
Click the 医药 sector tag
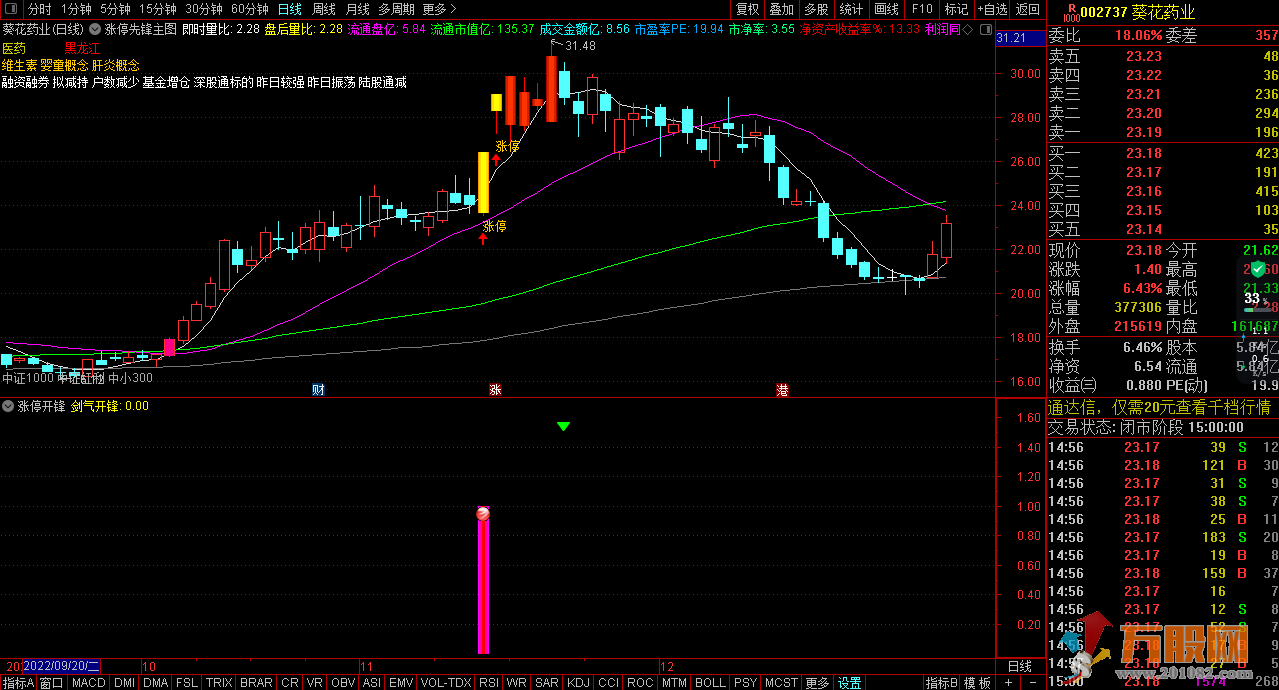(14, 47)
